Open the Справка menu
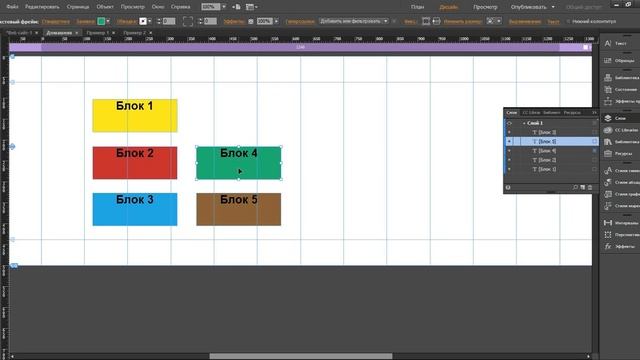Image resolution: width=640 pixels, height=360 pixels. 180,7
